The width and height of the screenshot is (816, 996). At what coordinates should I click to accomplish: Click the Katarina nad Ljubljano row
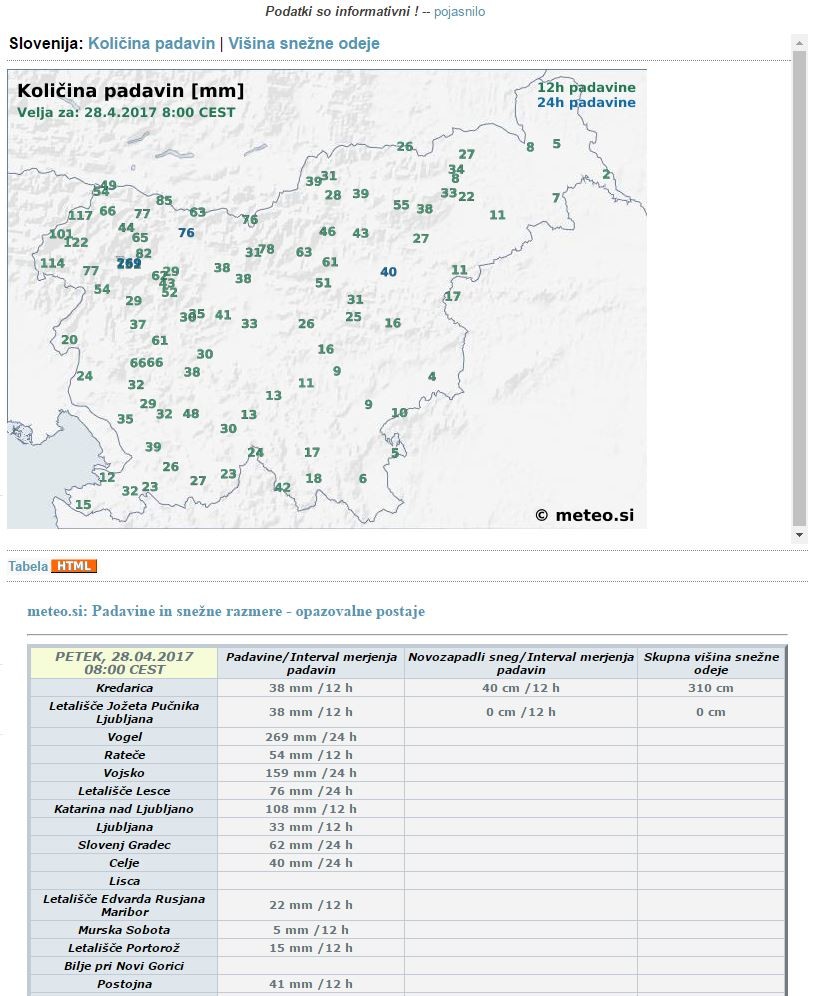(407, 809)
